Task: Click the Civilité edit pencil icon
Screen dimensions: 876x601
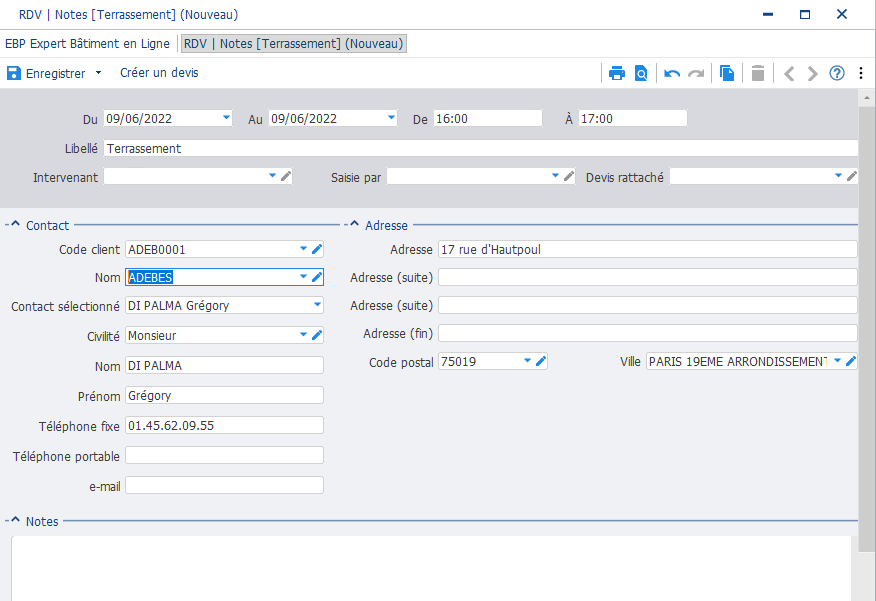Action: (317, 335)
